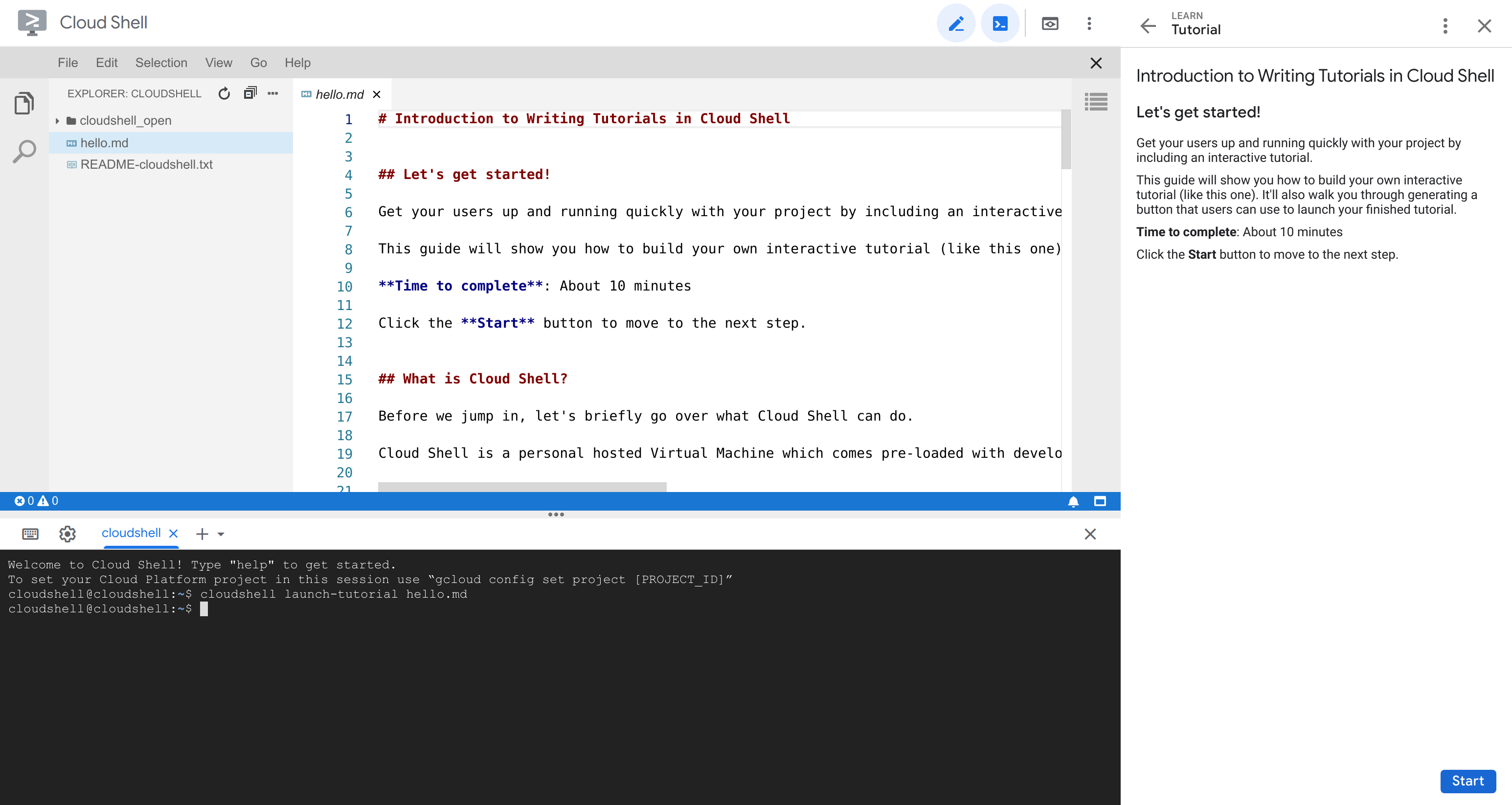This screenshot has width=1512, height=805.
Task: Select the File menu item
Action: [x=67, y=62]
